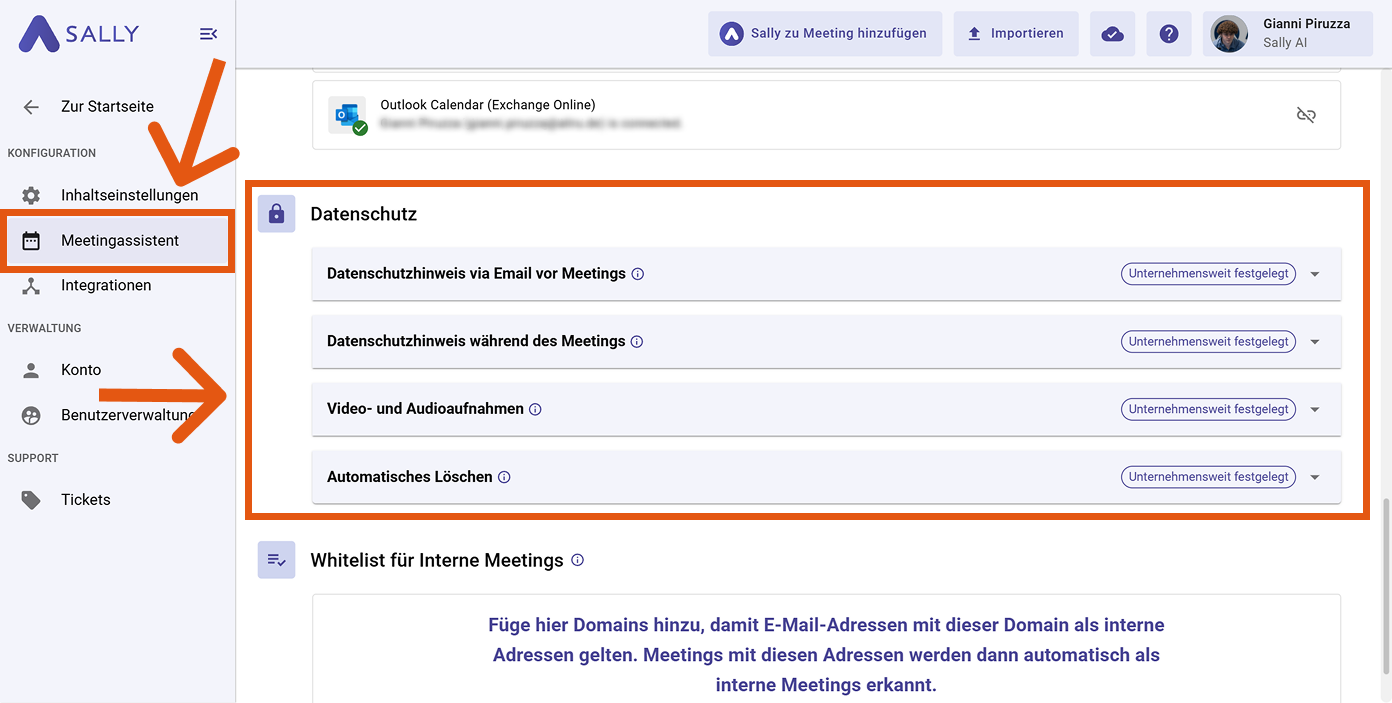Unlink the Outlook Calendar connection

point(1306,115)
